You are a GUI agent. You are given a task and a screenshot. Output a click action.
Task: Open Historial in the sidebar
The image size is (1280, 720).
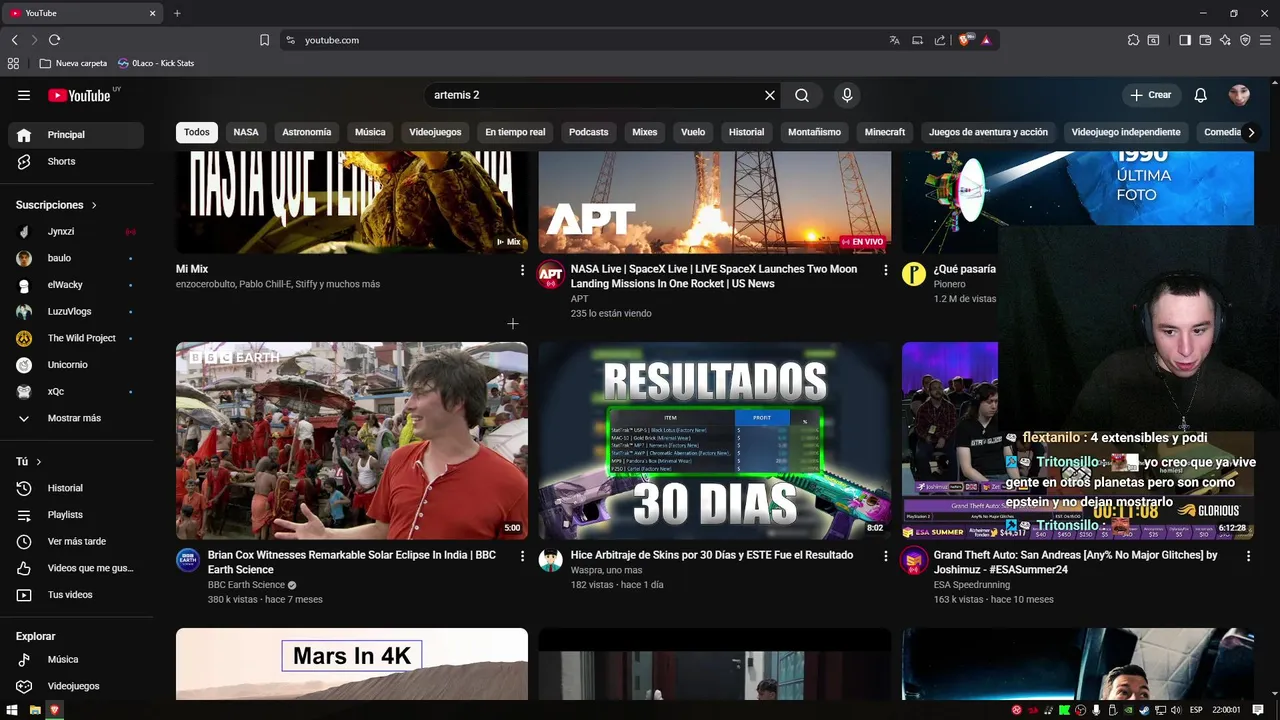coord(76,488)
